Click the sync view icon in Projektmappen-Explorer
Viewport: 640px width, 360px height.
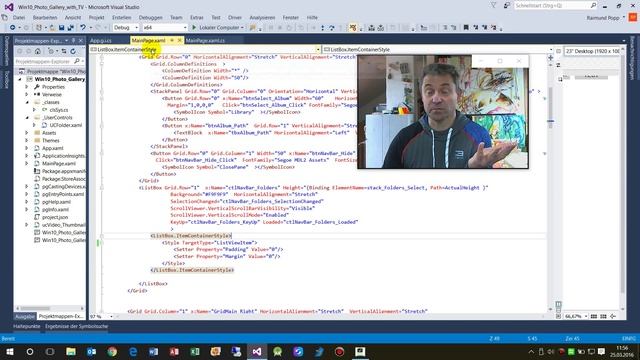pyautogui.click(x=64, y=51)
